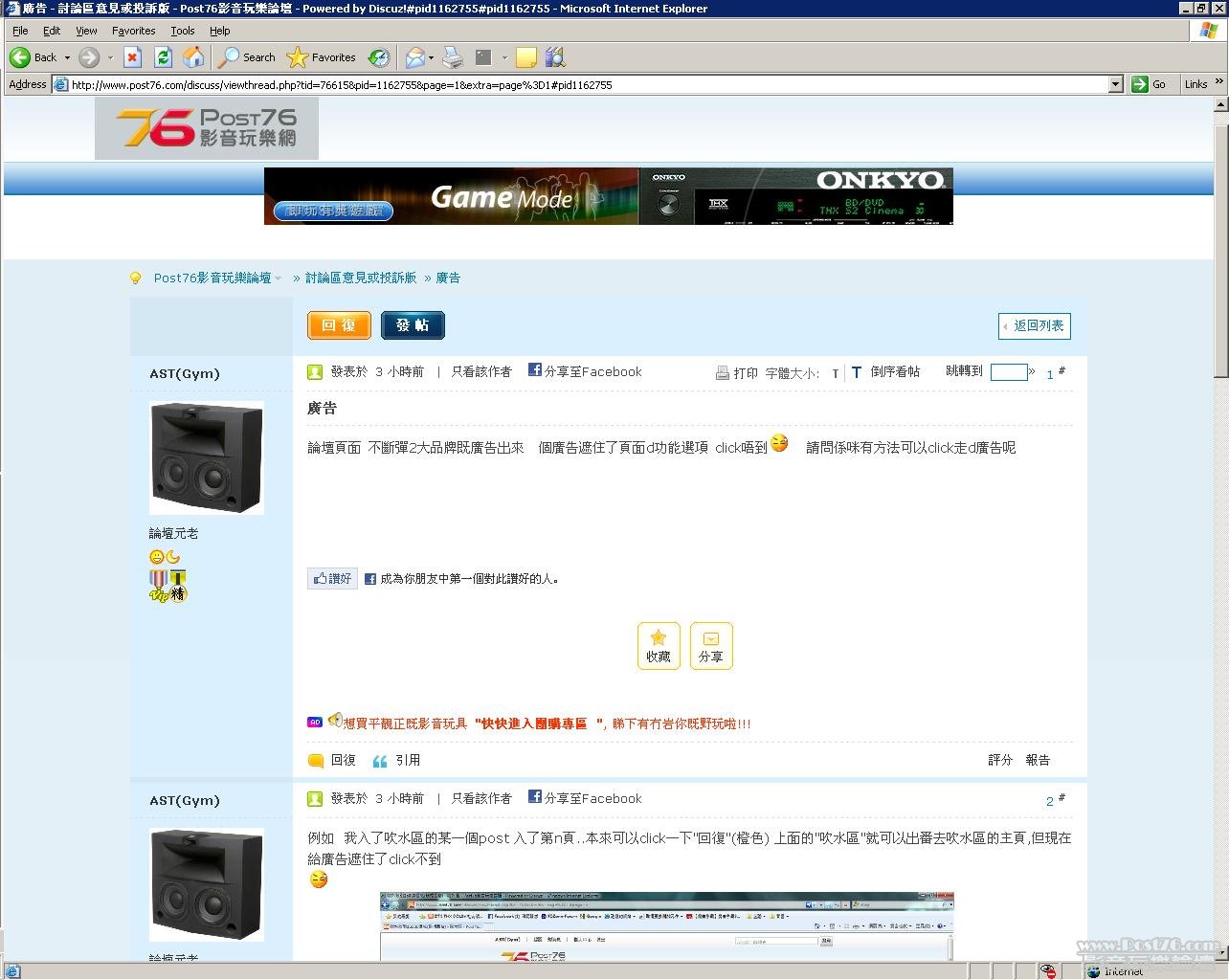Image resolution: width=1229 pixels, height=980 pixels.
Task: Open 討論區意見或投訴版 breadcrumb link
Action: [360, 278]
